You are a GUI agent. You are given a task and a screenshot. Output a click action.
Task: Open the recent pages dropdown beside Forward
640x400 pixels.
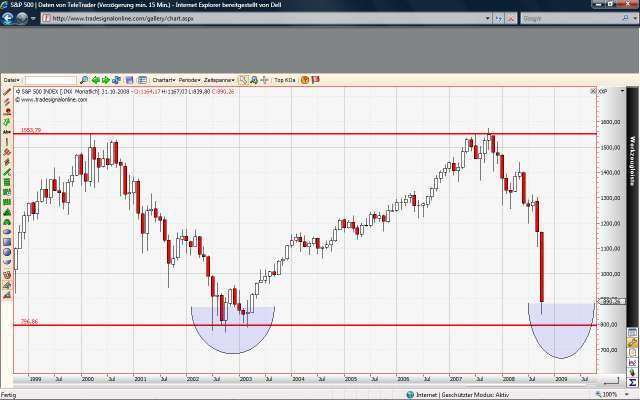pos(33,18)
